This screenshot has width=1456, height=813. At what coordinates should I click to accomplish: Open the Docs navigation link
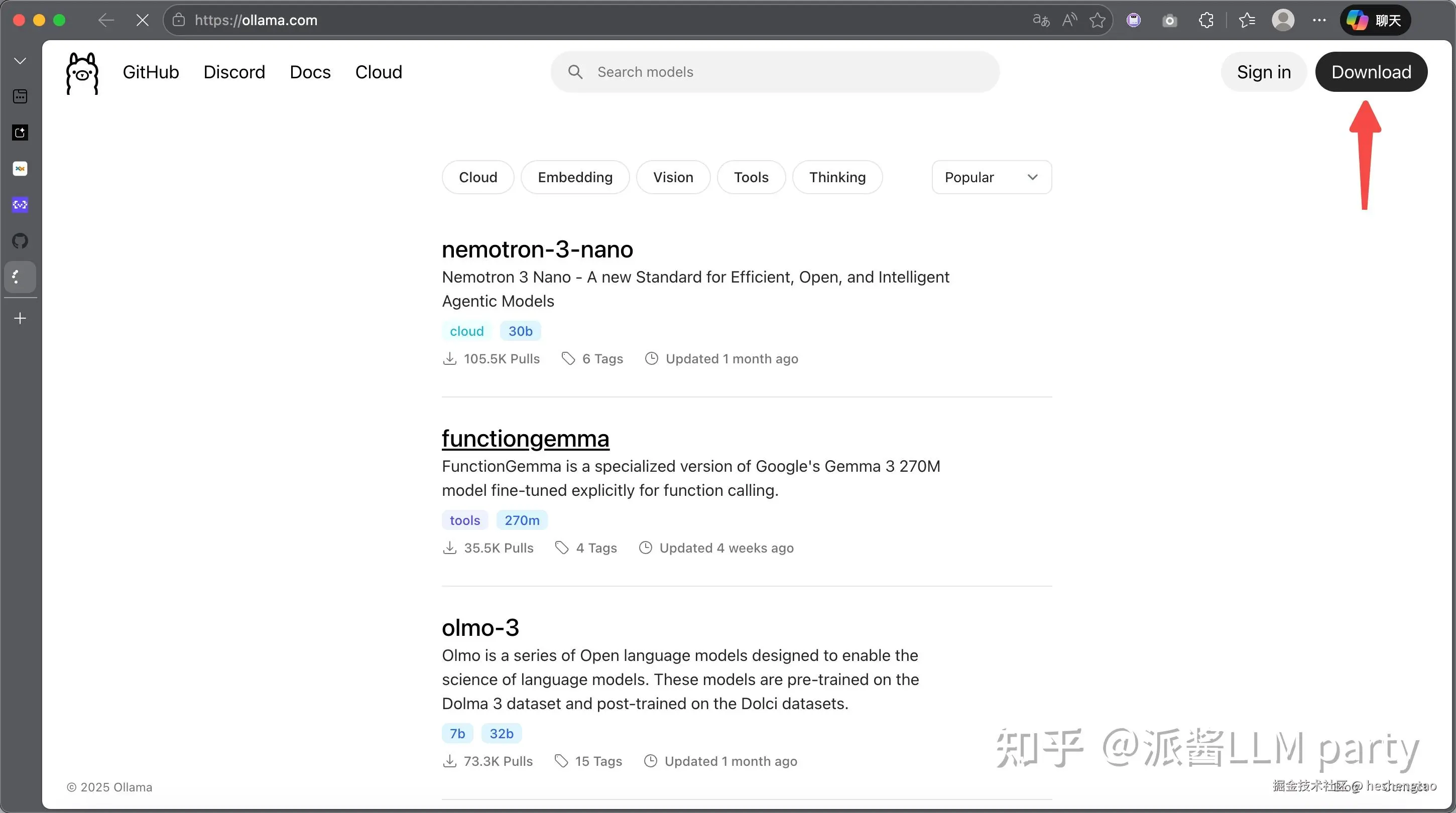(310, 72)
